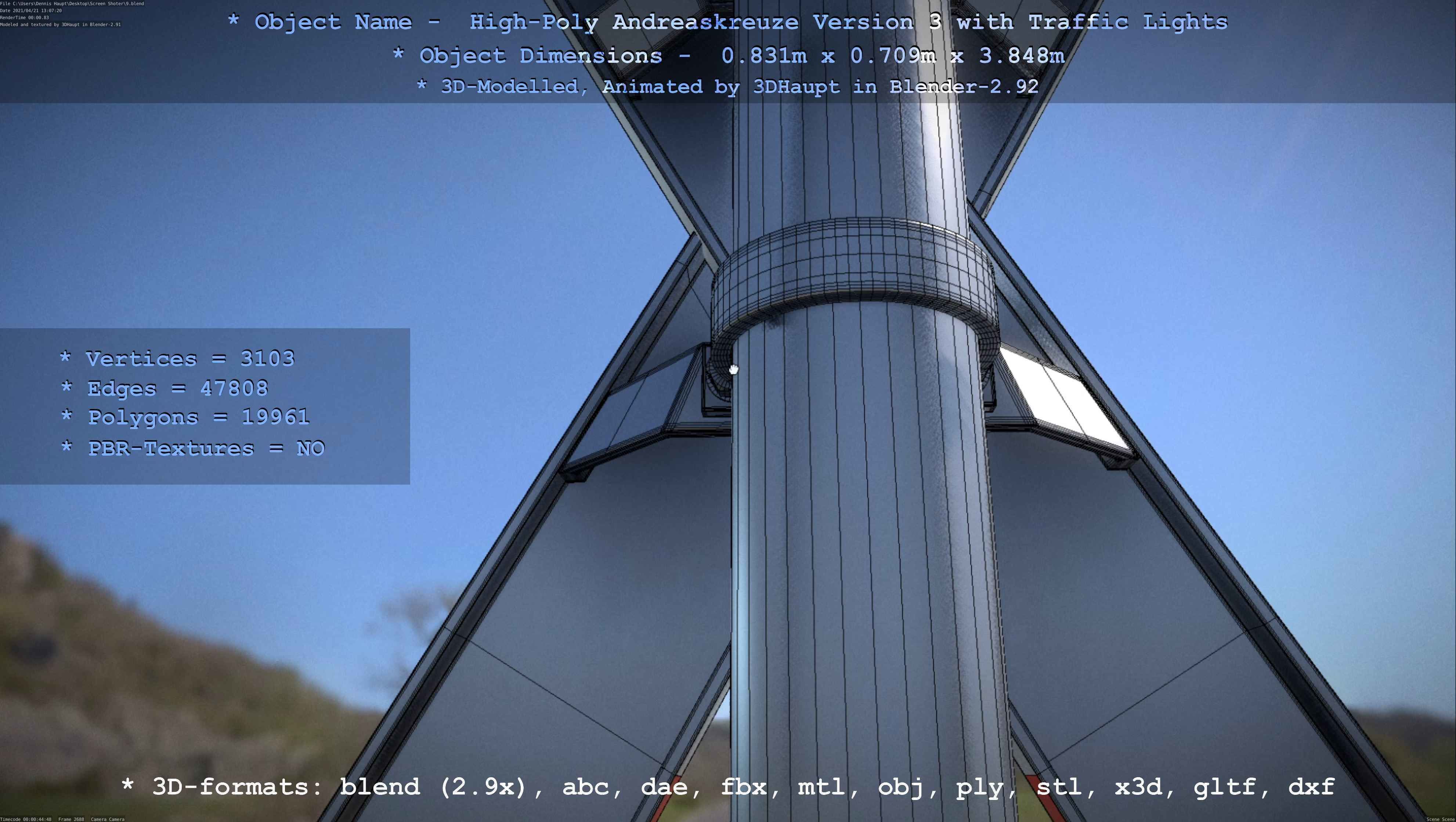Click the 'Scene Scene' stamp
This screenshot has width=1456, height=822.
point(1440,819)
